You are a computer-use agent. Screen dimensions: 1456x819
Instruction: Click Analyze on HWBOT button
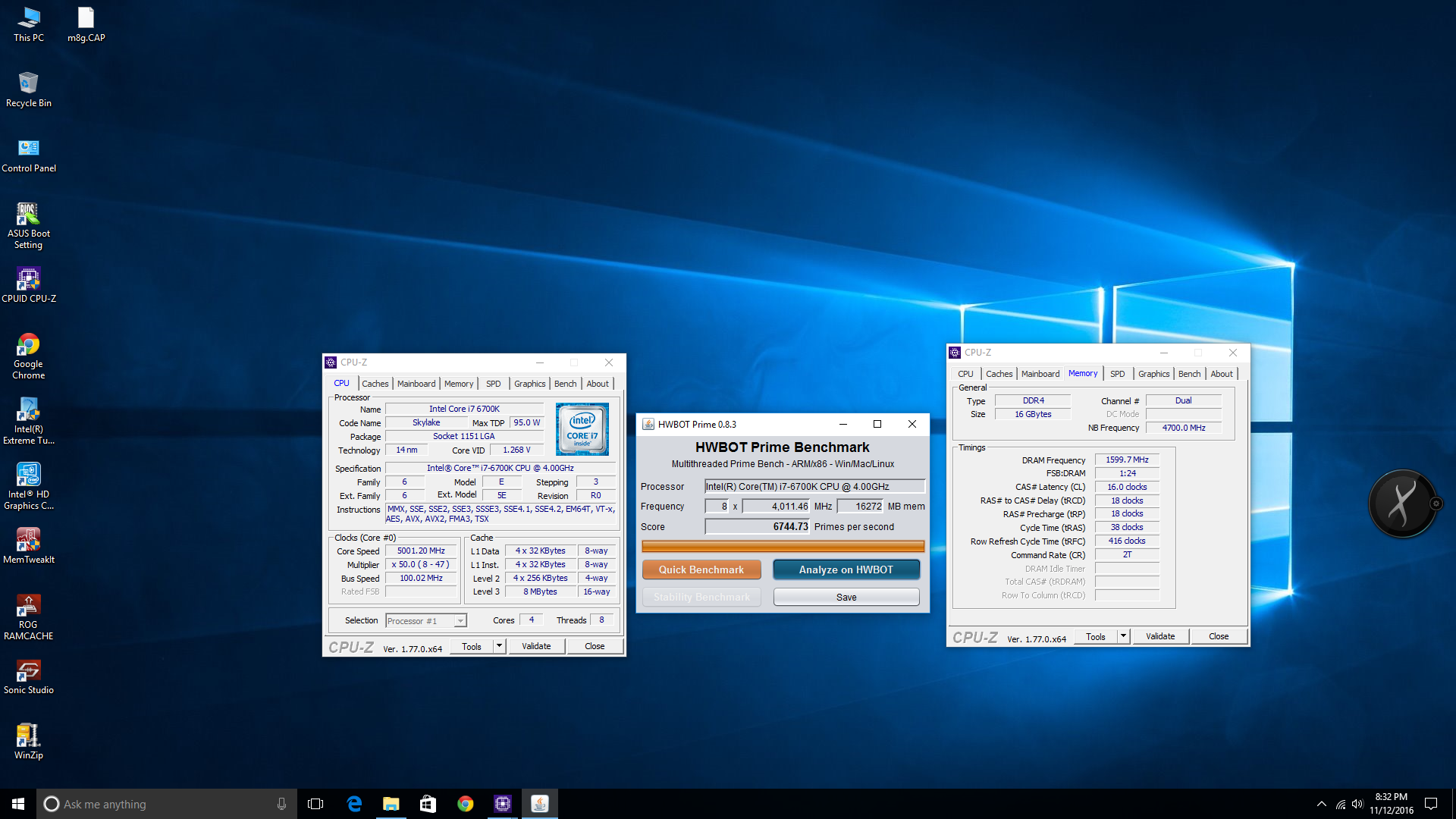[x=846, y=570]
